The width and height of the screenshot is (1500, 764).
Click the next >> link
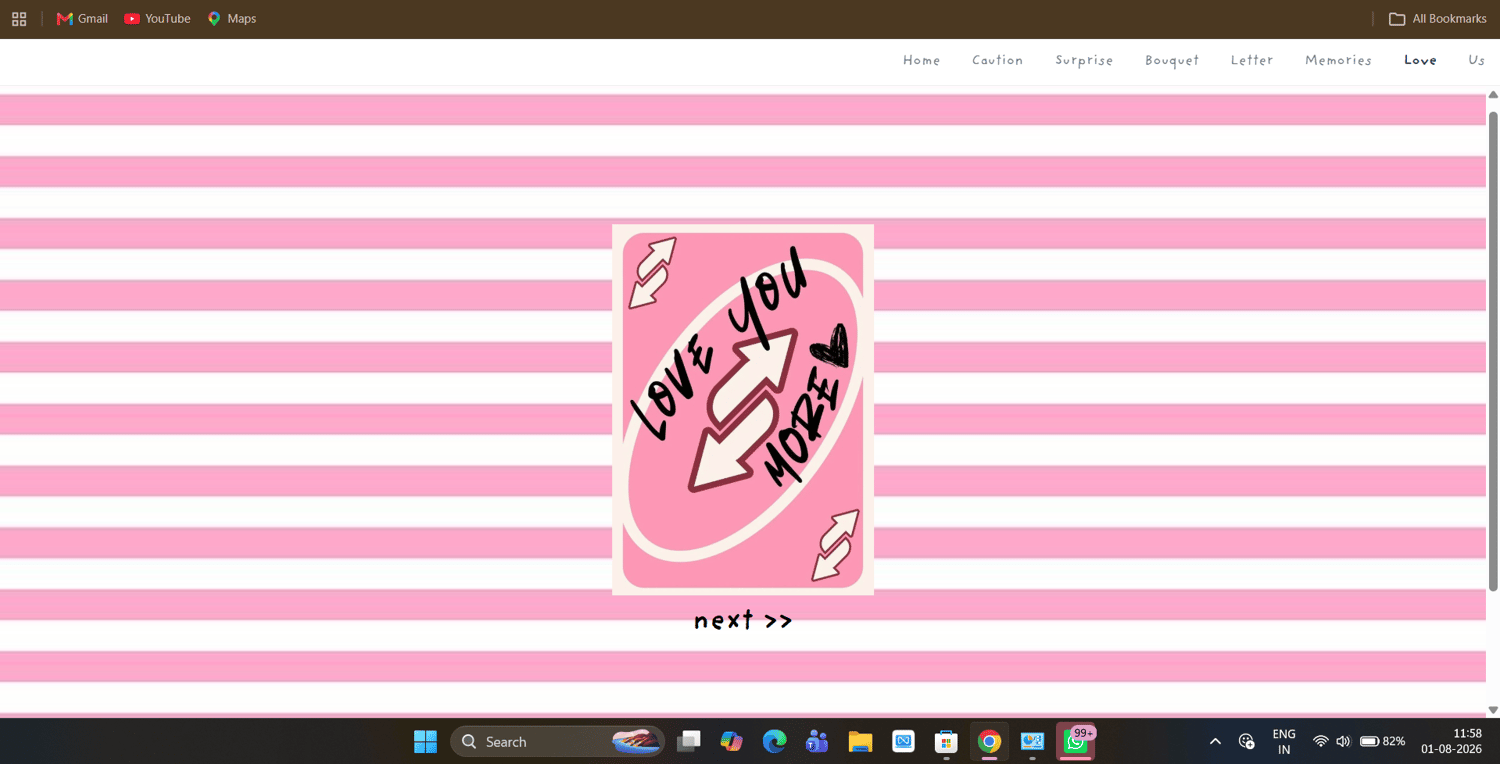coord(743,621)
